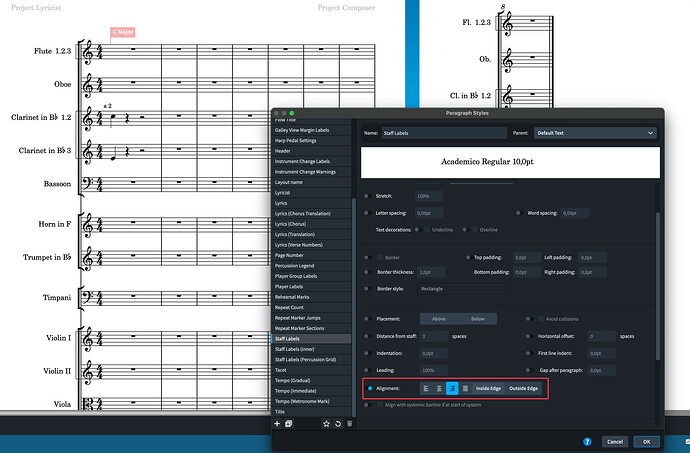Click the Timpani staff label in score
690x453 pixels.
(x=57, y=298)
